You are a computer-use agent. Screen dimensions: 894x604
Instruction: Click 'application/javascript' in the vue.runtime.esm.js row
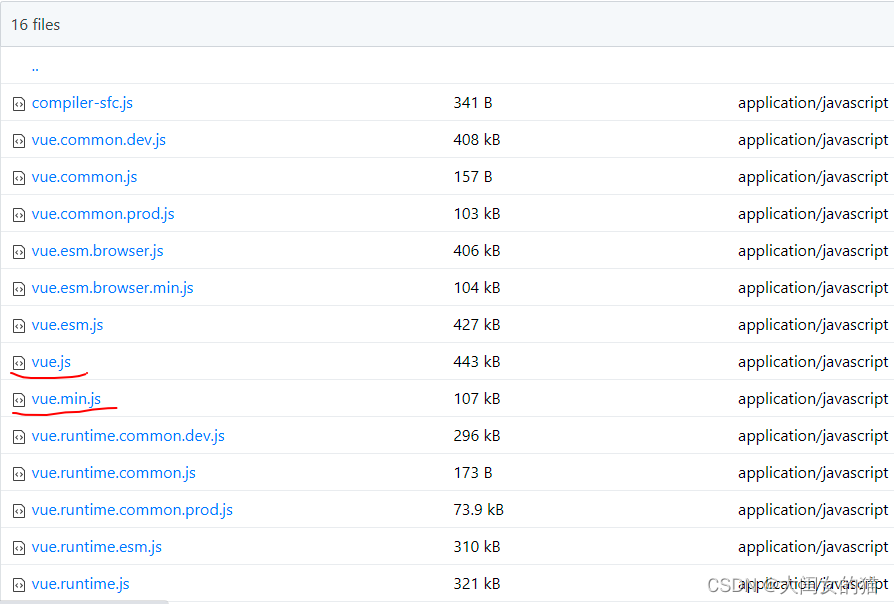[813, 548]
